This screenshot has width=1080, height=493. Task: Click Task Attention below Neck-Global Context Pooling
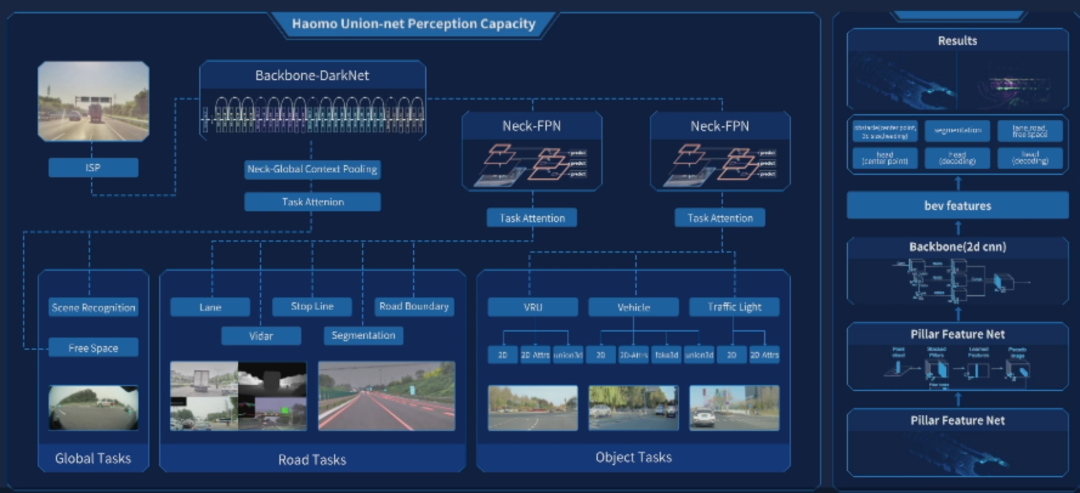(313, 202)
